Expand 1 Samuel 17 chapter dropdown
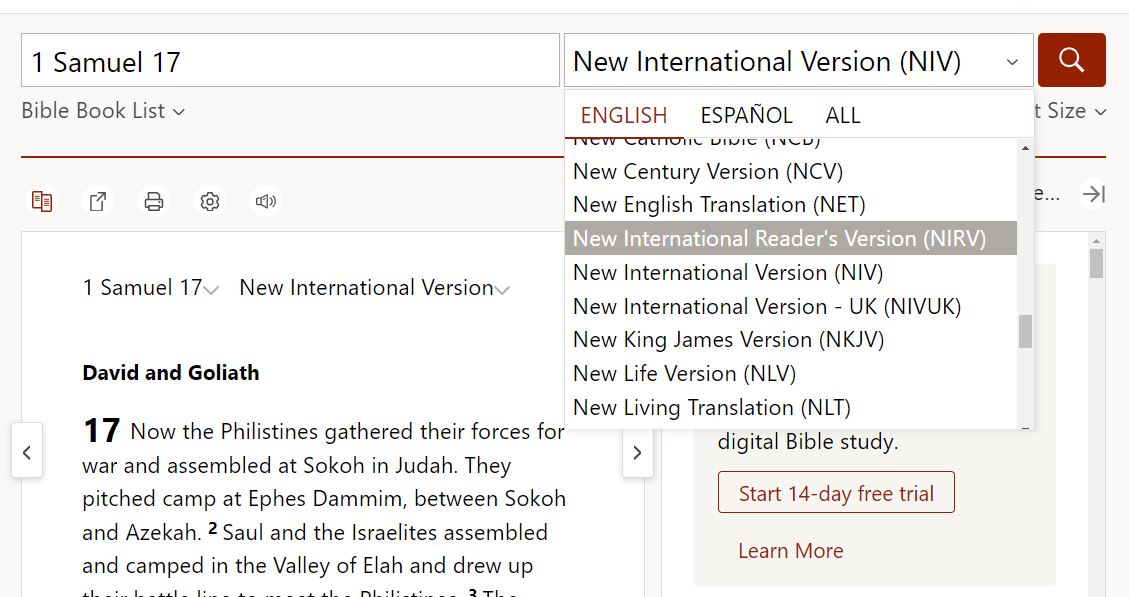The image size is (1129, 597). [151, 288]
